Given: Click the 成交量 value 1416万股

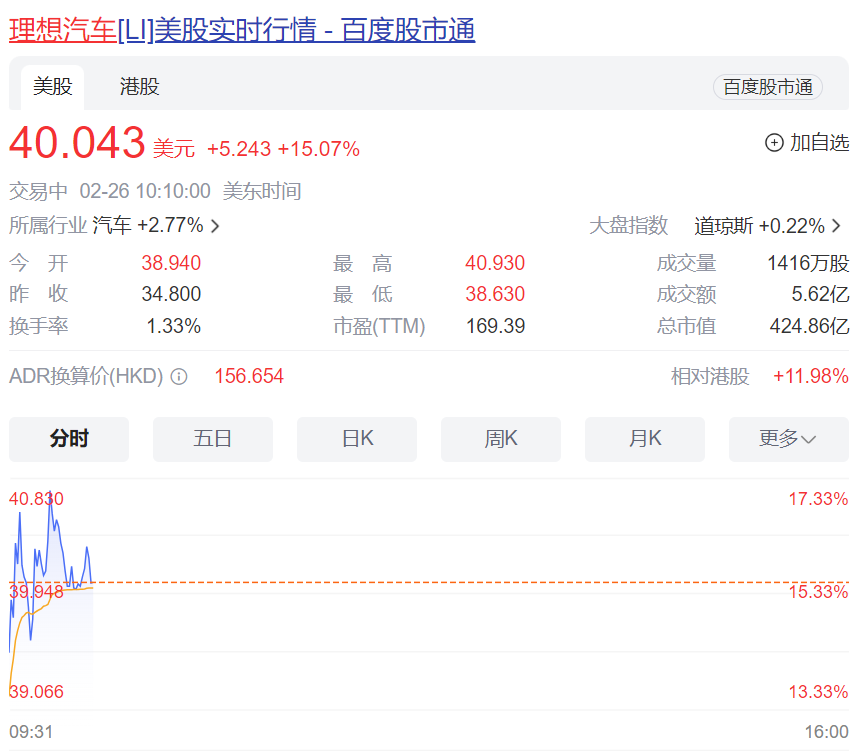Looking at the screenshot, I should click(809, 263).
